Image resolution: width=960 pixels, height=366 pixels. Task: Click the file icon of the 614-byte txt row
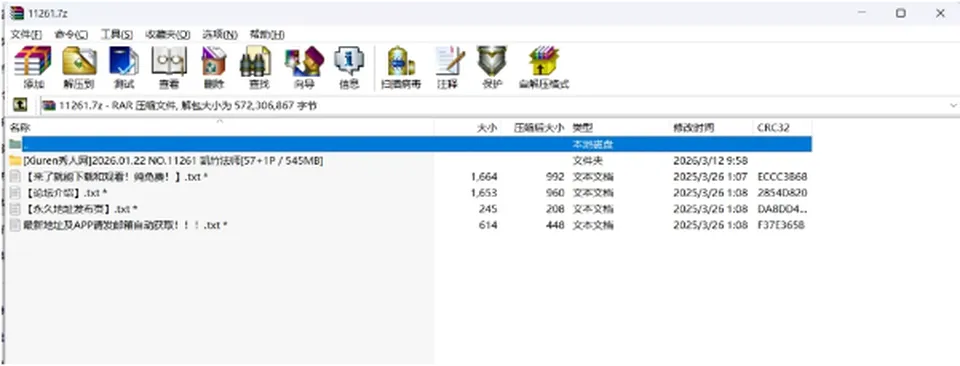click(x=15, y=225)
